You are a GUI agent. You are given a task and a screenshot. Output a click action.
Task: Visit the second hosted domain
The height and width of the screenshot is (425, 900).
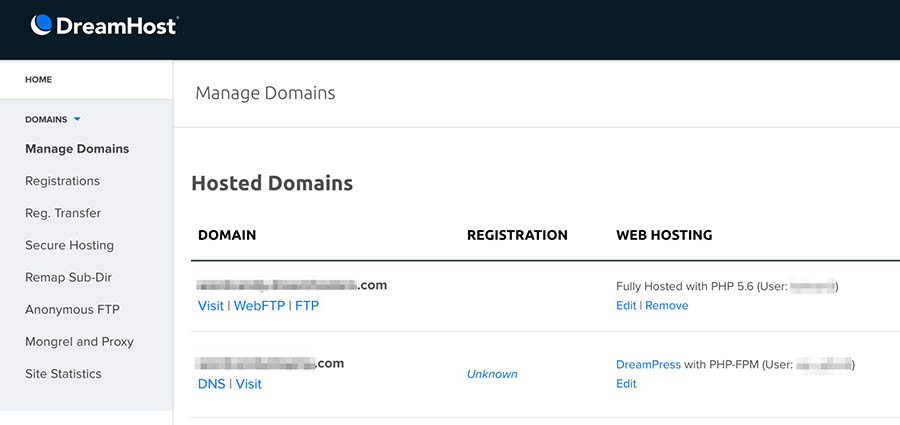(248, 383)
